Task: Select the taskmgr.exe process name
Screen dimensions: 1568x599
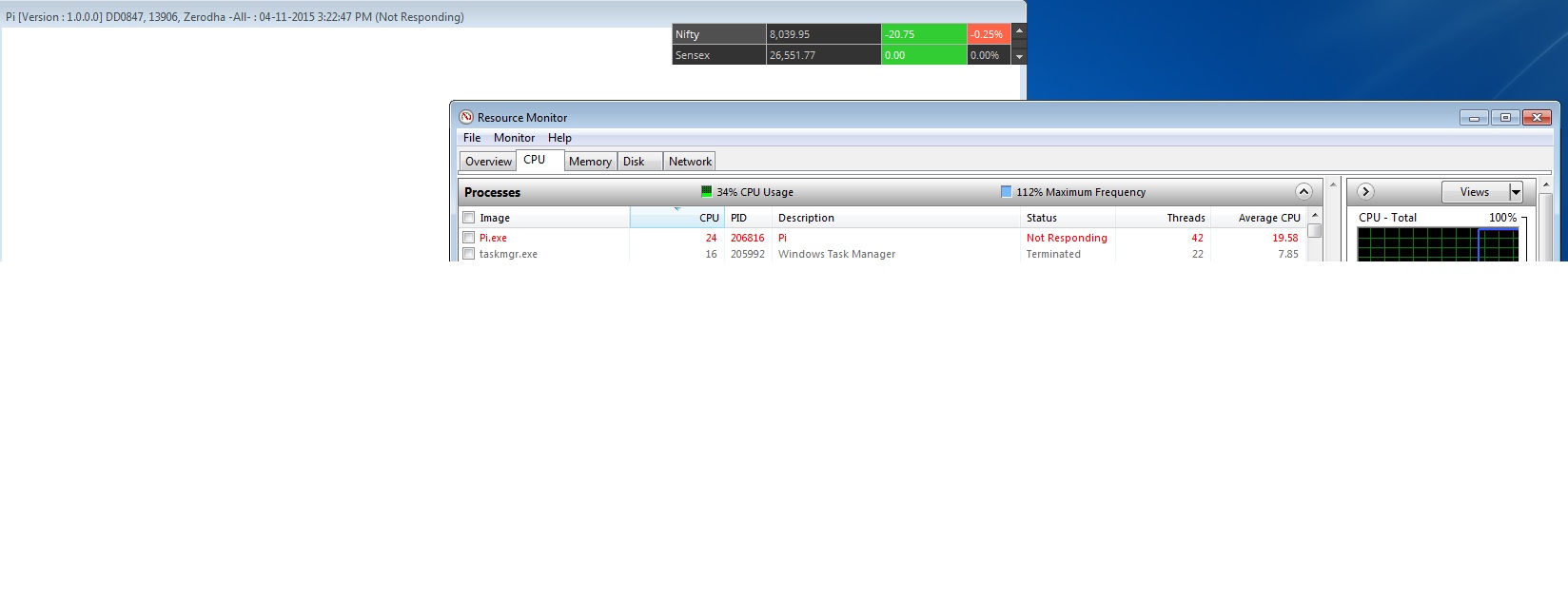Action: pyautogui.click(x=508, y=254)
